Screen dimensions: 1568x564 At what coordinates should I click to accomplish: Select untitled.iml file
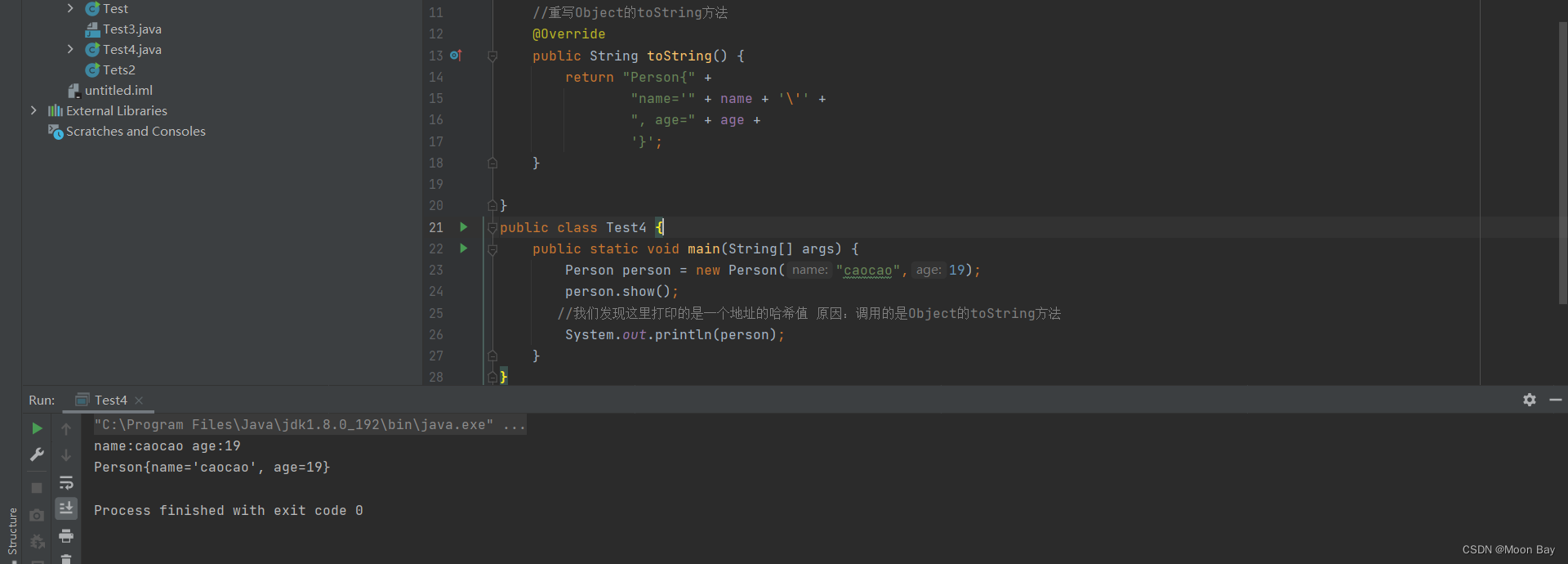(x=118, y=90)
